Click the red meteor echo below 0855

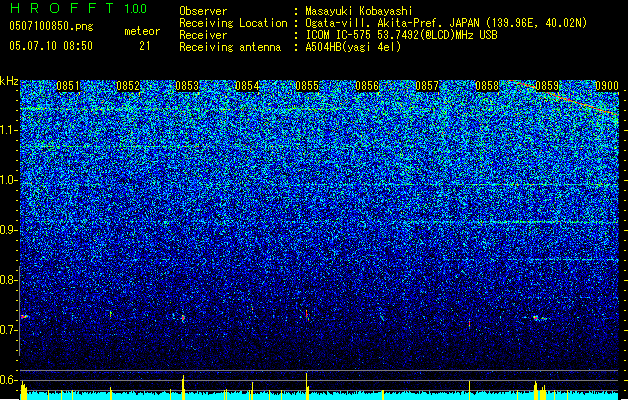click(x=307, y=315)
